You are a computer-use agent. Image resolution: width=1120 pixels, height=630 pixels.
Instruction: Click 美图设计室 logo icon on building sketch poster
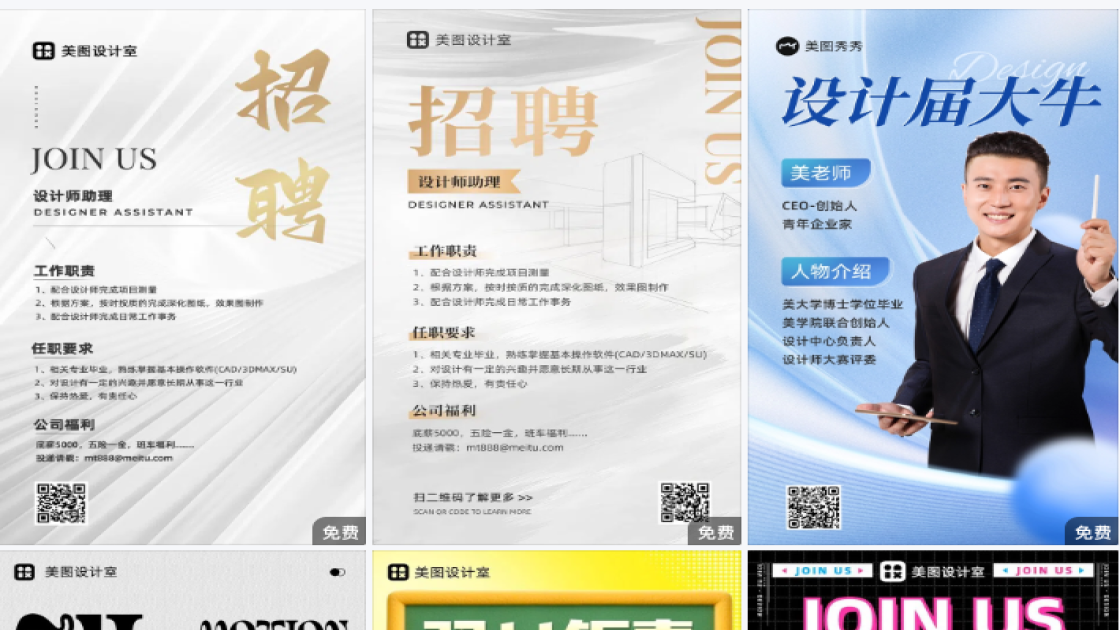[x=417, y=40]
